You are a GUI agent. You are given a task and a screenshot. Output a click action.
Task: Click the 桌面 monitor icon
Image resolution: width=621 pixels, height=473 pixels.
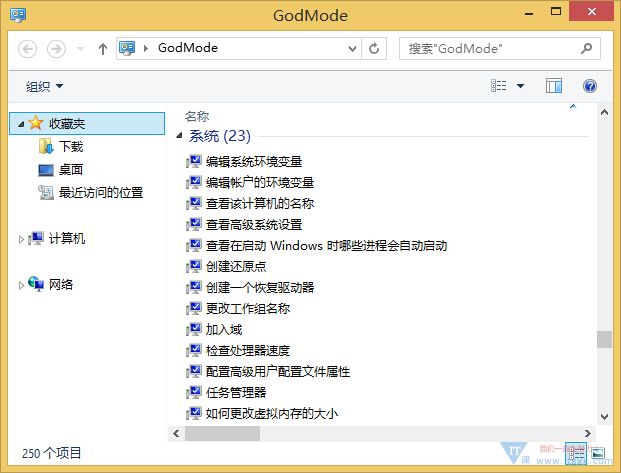(x=46, y=170)
